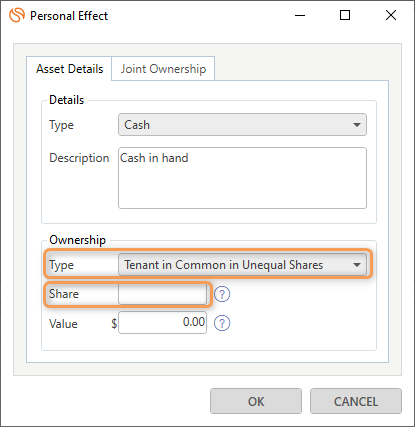Focus the Description box containing Cash in hand

pos(242,178)
